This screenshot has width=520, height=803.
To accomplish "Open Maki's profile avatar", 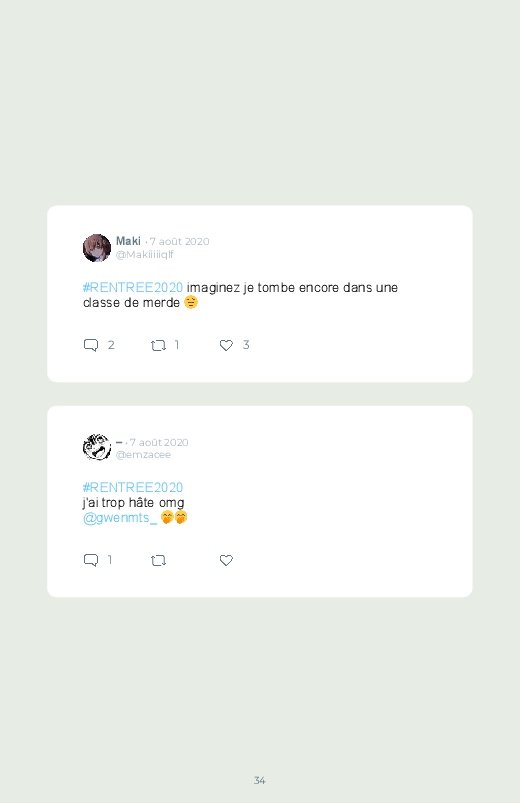I will tap(97, 248).
